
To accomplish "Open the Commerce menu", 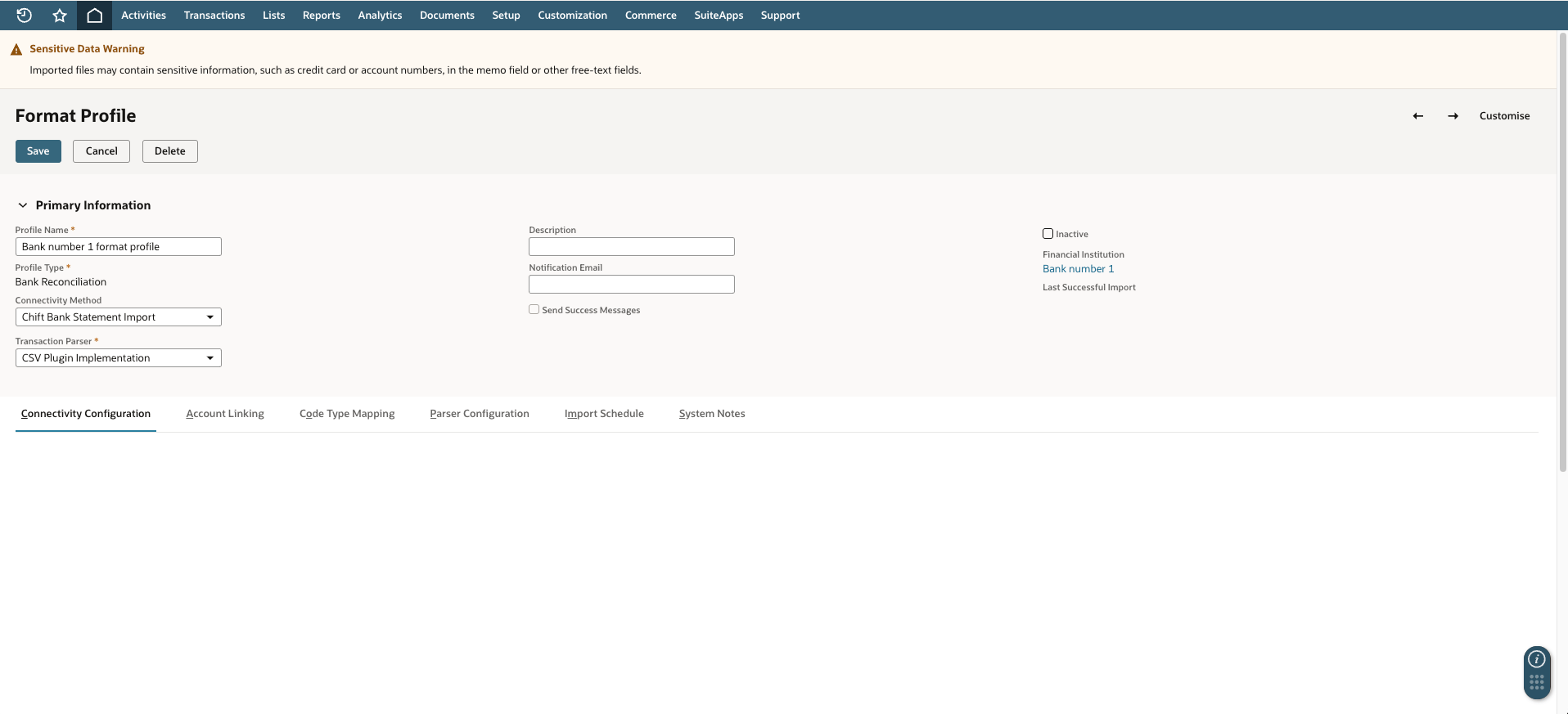I will tap(651, 15).
